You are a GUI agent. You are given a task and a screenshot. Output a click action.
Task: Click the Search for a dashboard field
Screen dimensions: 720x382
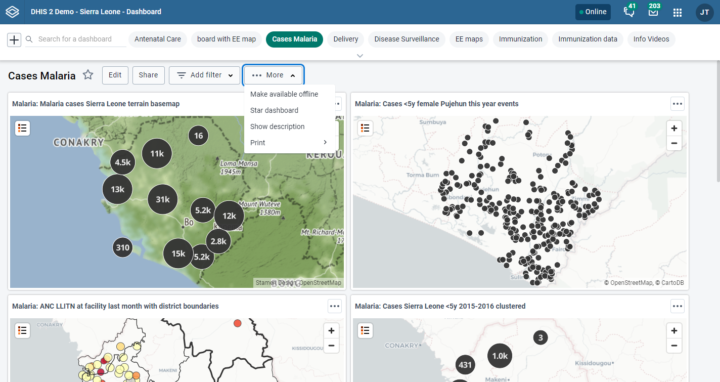click(x=76, y=39)
